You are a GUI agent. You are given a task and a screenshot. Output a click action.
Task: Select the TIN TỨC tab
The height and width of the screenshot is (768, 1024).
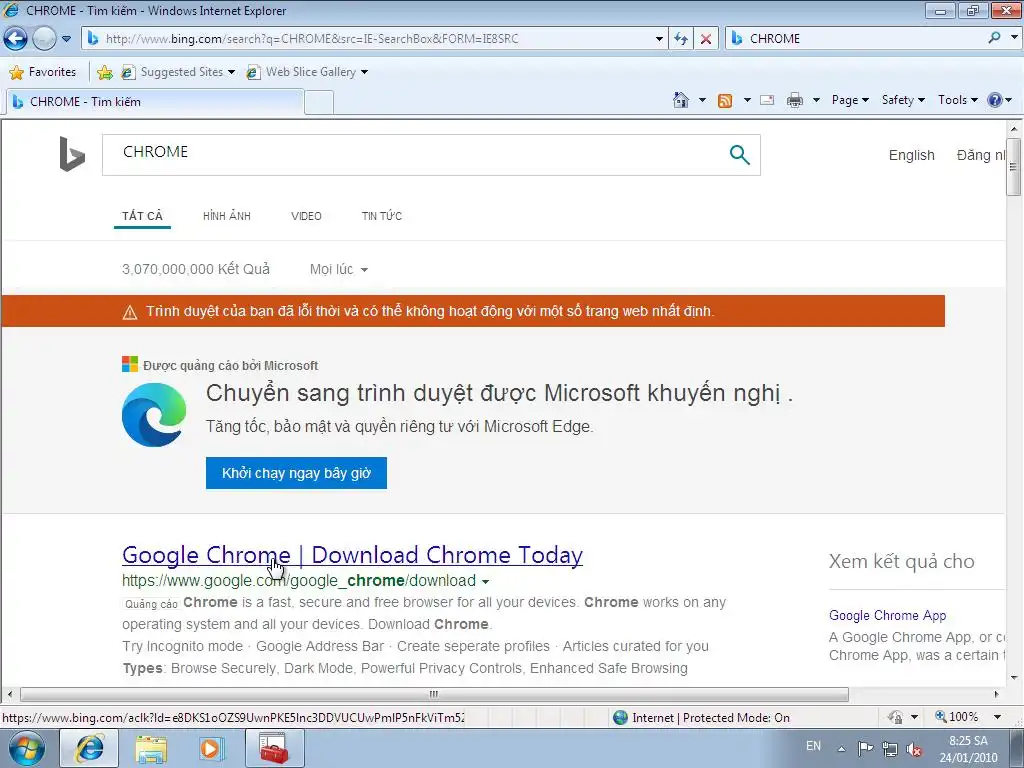382,216
